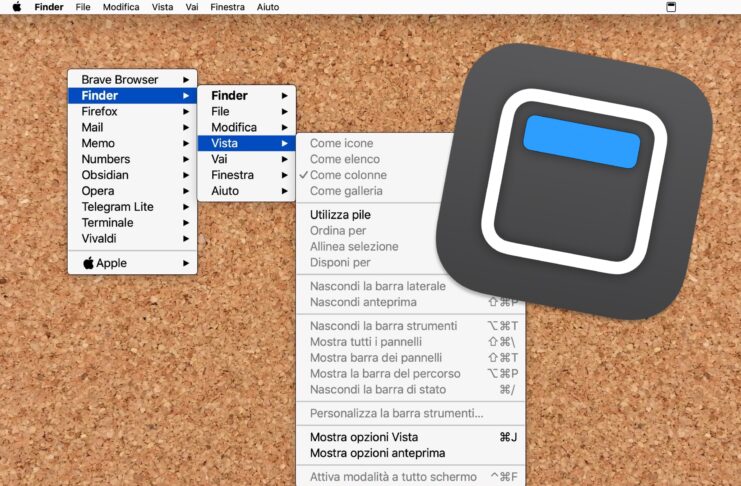
Task: Click Personalizza la barra strumenti…
Action: [x=410, y=414]
